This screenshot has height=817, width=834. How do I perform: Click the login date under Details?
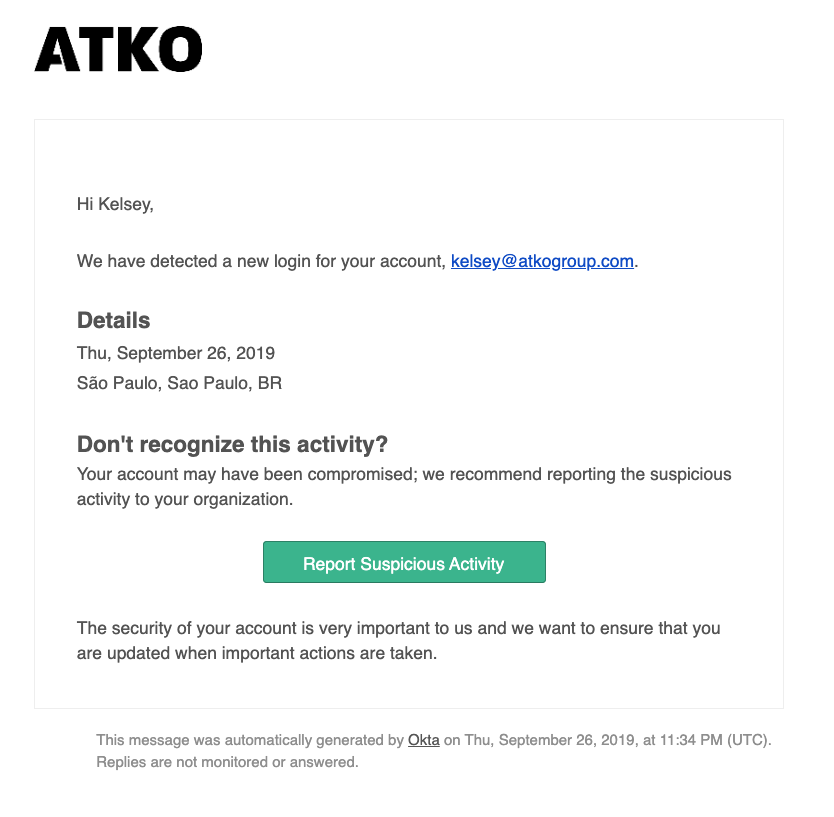click(176, 353)
